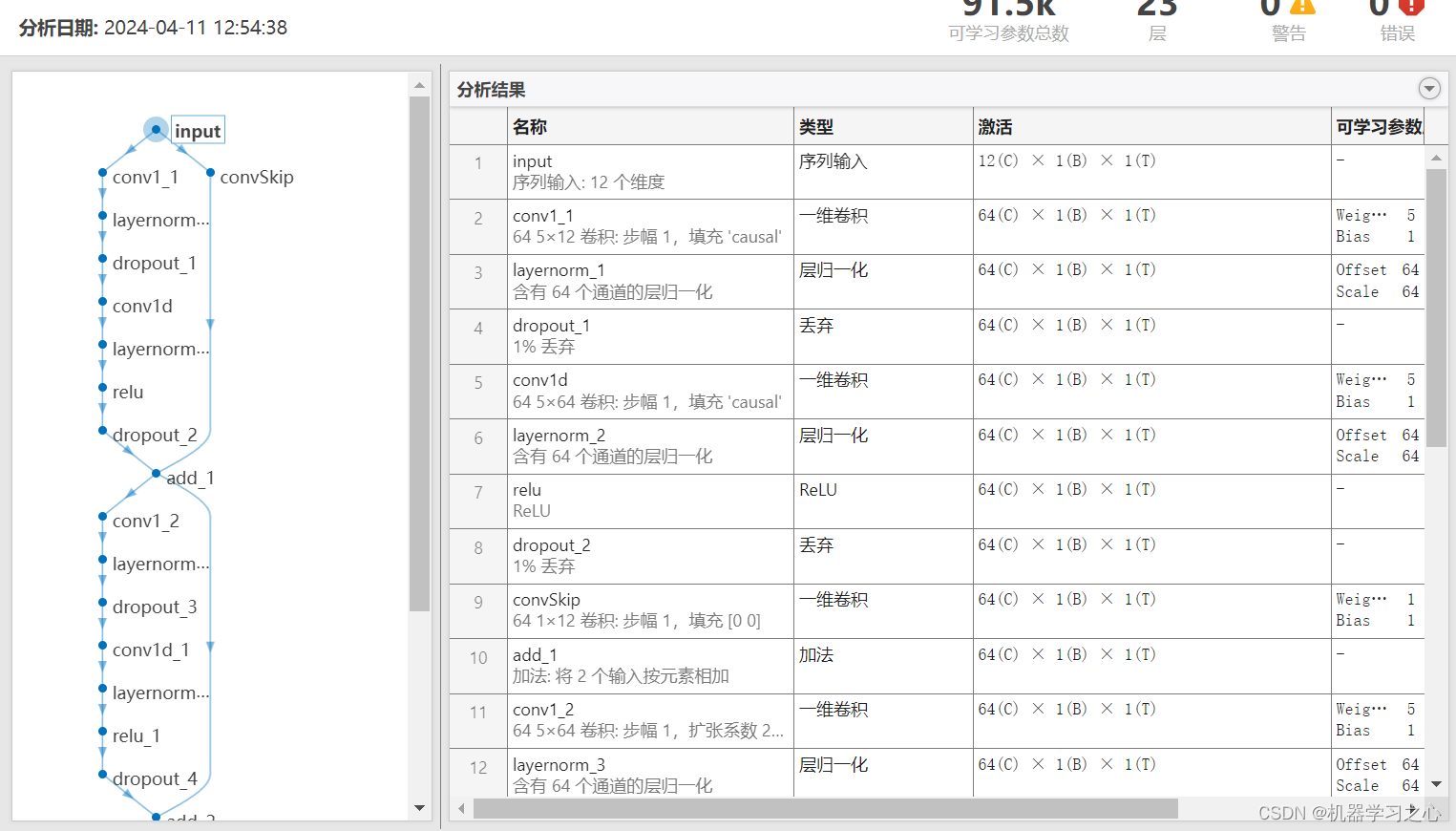
Task: Click the warnings indicator icon
Action: point(1302,6)
